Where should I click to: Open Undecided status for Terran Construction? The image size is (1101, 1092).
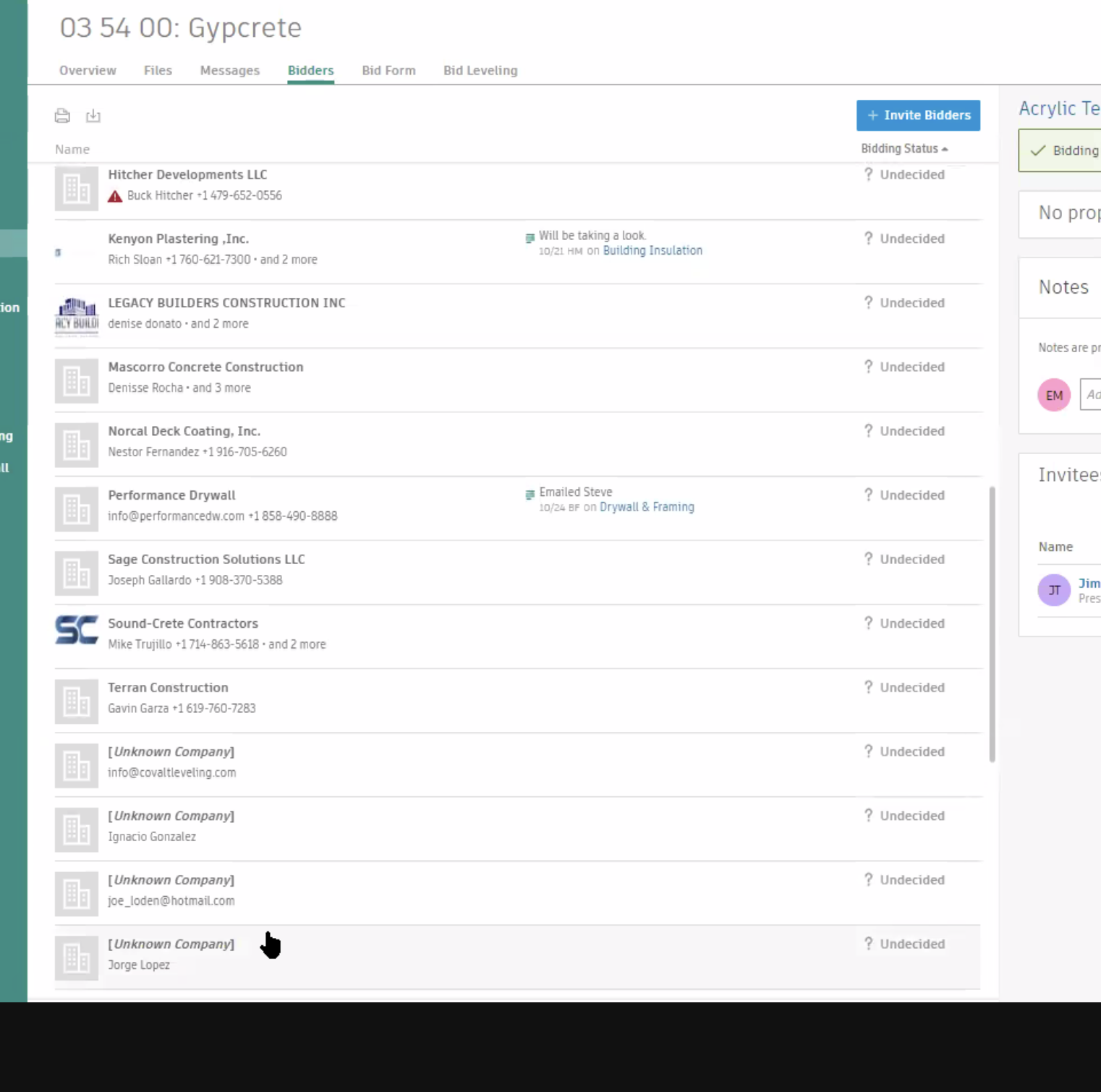click(904, 688)
